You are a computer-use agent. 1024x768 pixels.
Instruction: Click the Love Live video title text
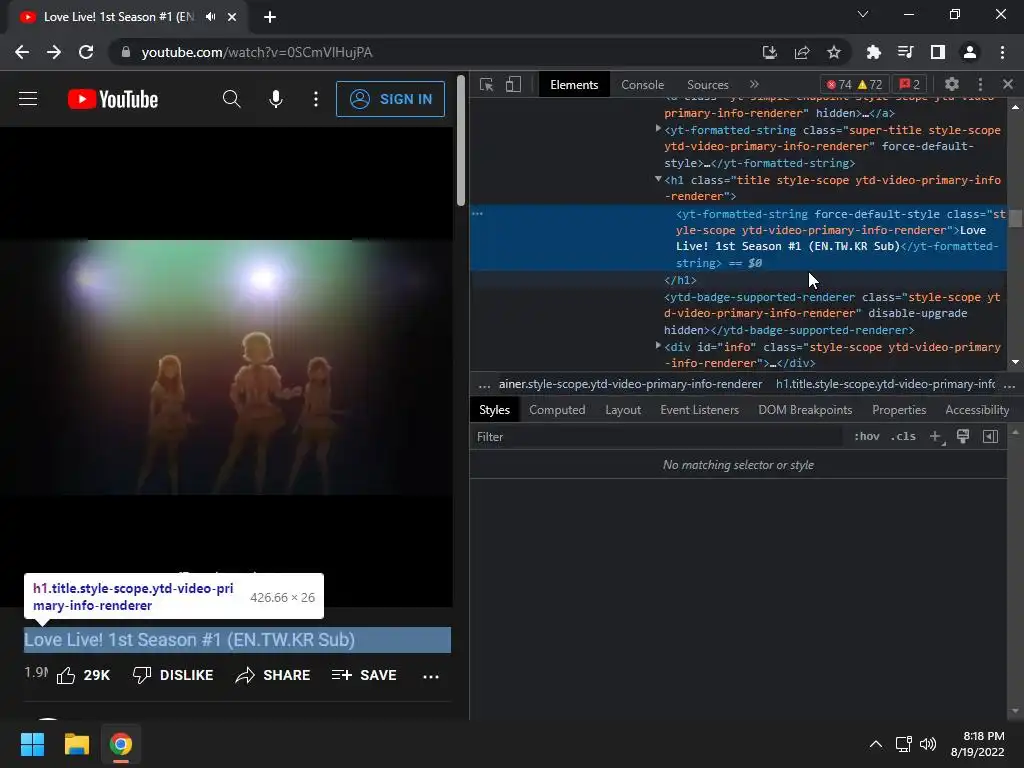[x=189, y=640]
